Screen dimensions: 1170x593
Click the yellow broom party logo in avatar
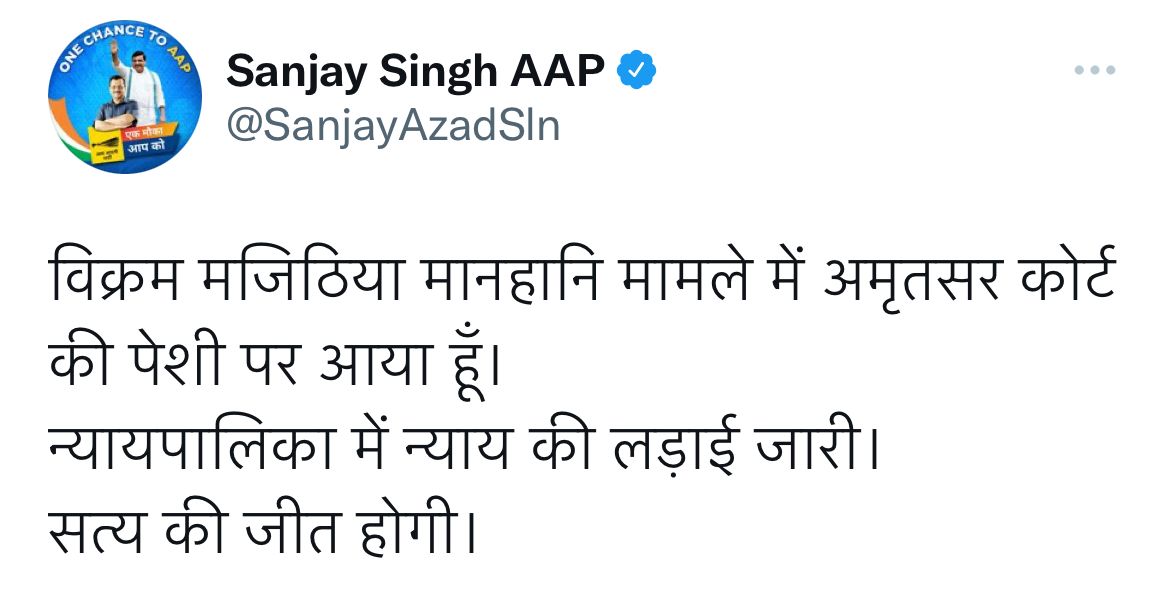click(x=107, y=145)
